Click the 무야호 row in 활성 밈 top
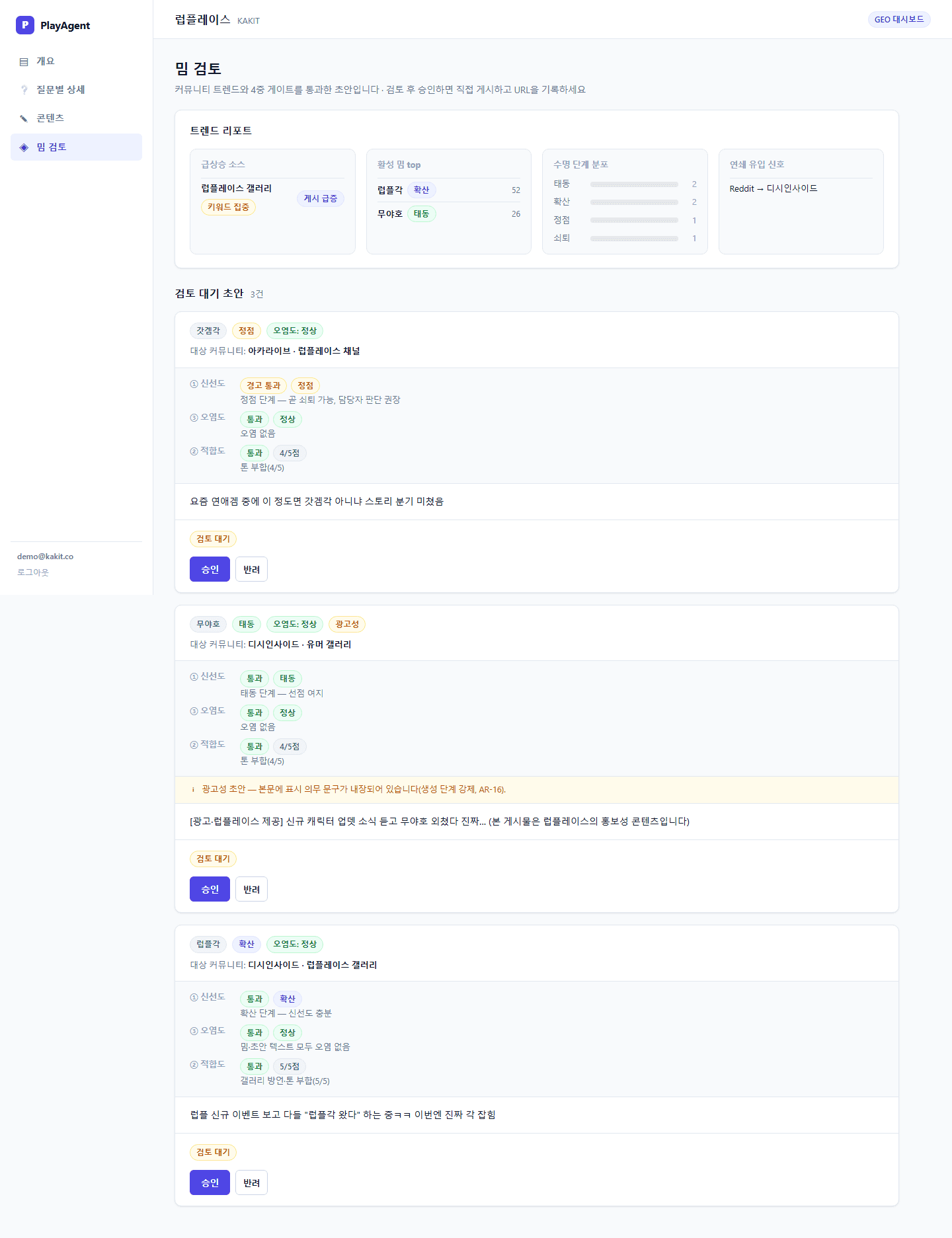Screen dimensions: 952x1238 coord(449,213)
